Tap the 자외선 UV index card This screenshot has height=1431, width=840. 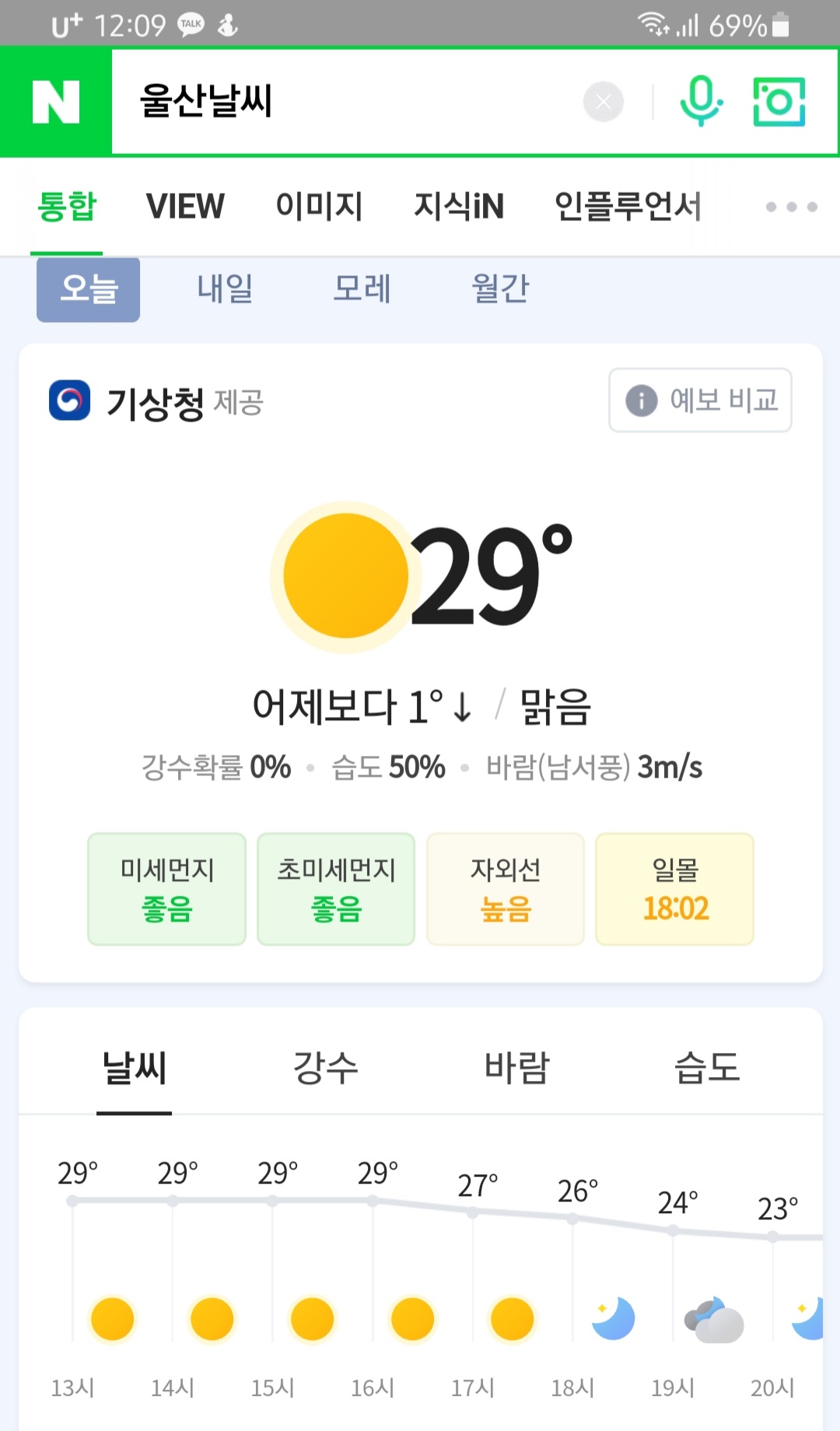click(x=506, y=890)
